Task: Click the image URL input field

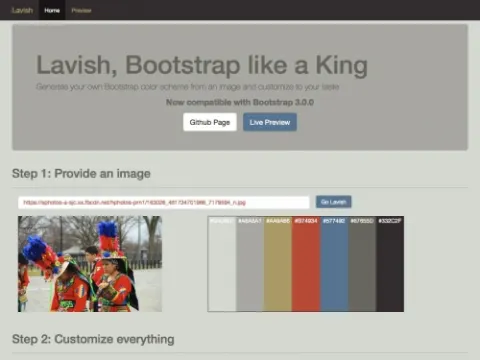Action: coord(164,202)
